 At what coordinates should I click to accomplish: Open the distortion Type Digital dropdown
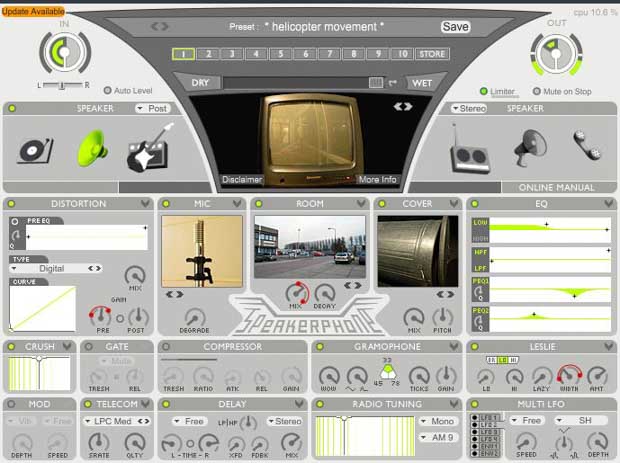pos(57,268)
